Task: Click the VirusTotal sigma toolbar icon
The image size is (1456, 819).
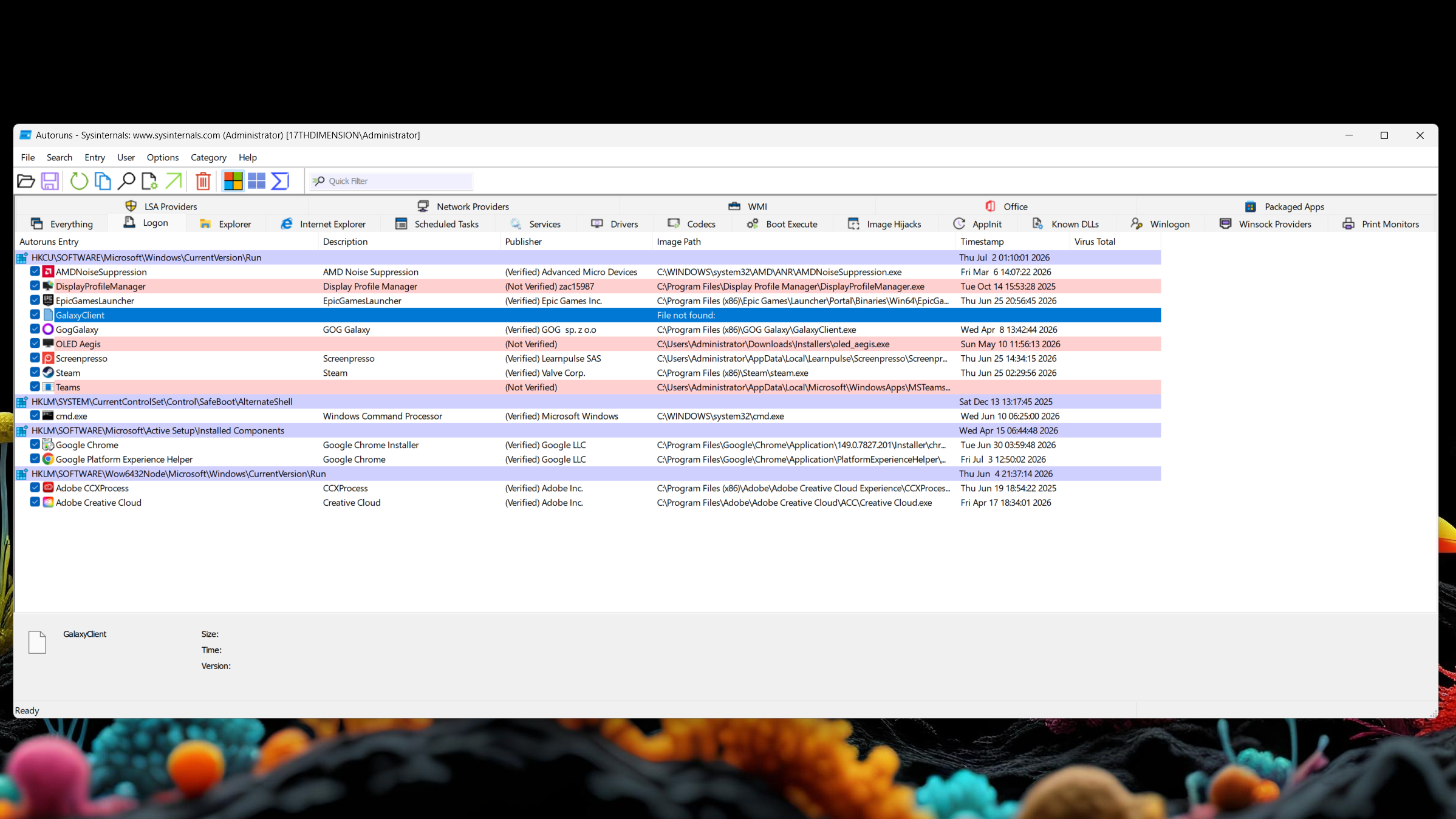Action: point(280,181)
